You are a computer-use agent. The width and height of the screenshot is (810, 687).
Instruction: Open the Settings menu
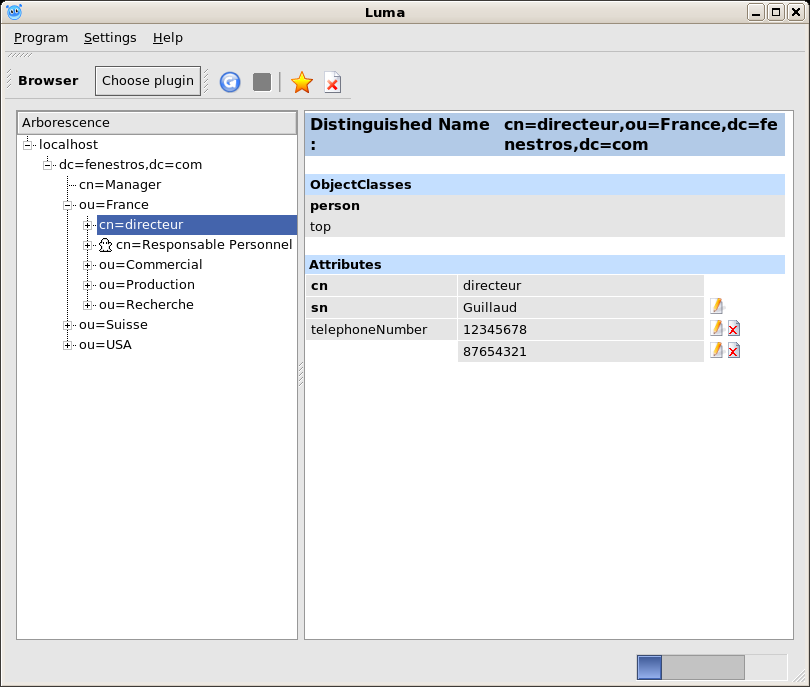pos(110,37)
